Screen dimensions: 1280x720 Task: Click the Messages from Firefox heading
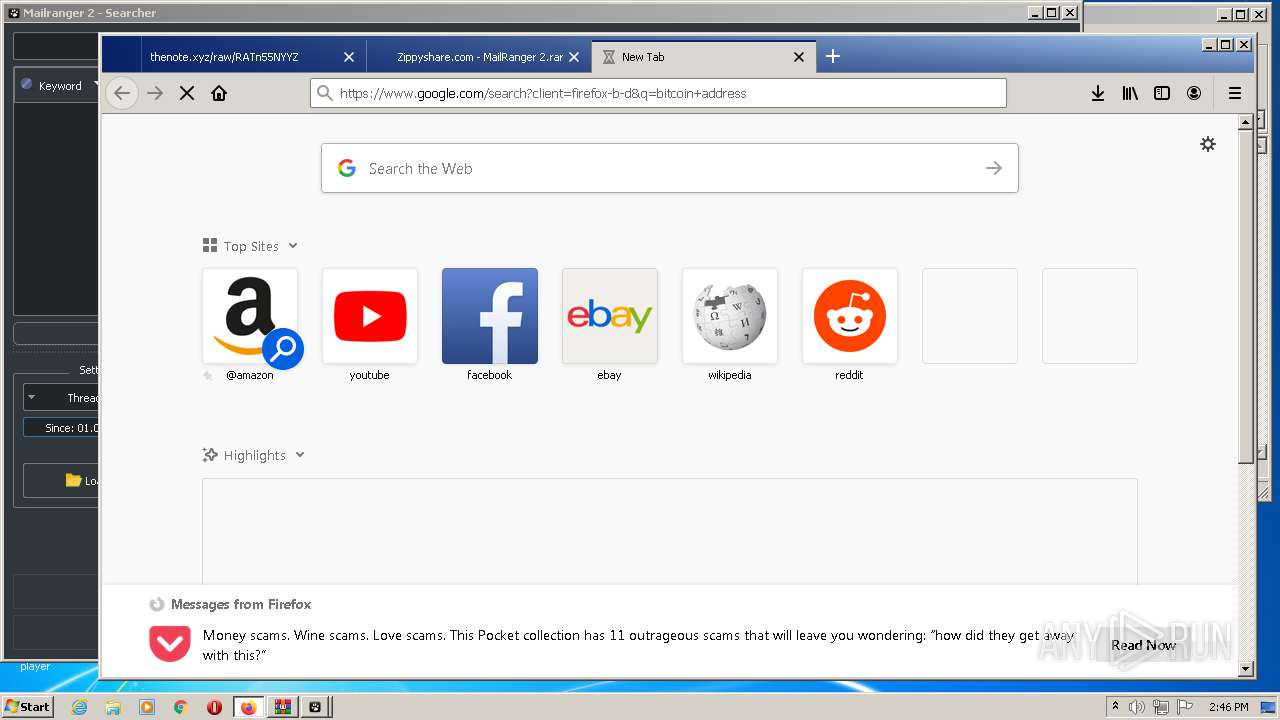[x=241, y=604]
